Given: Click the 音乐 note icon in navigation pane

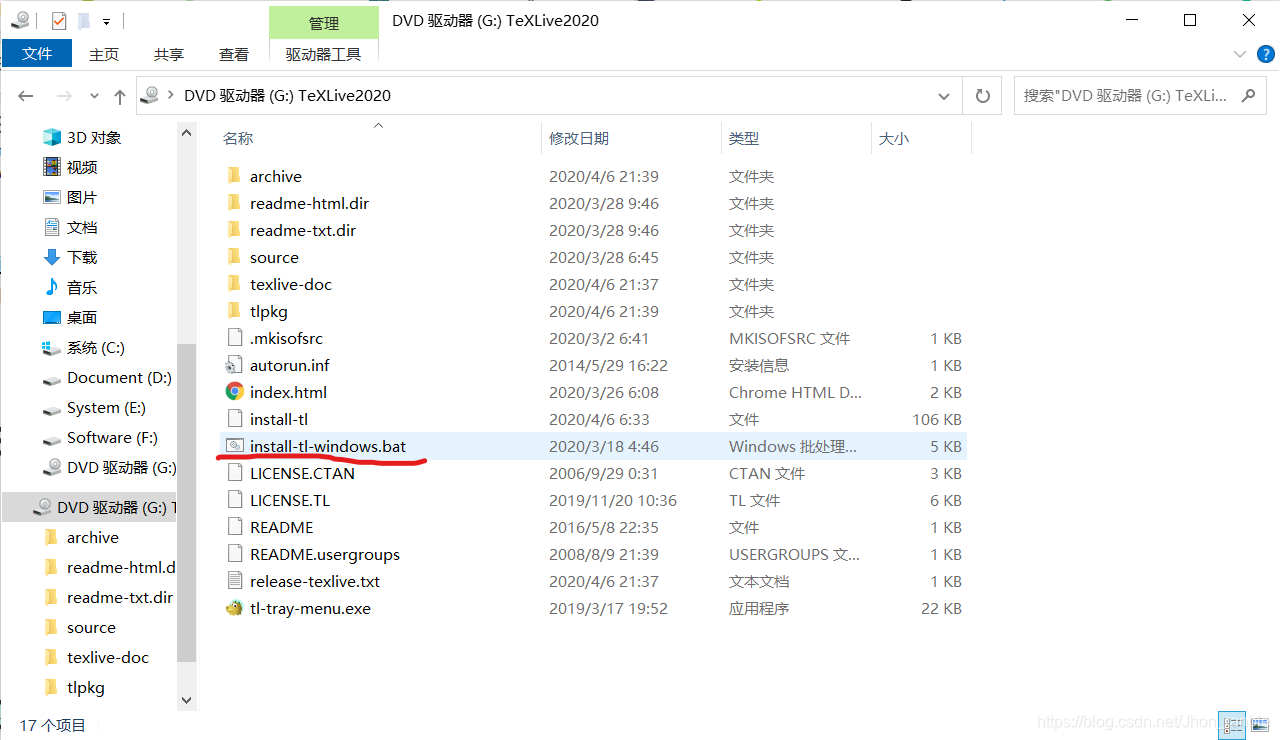Looking at the screenshot, I should (x=52, y=287).
